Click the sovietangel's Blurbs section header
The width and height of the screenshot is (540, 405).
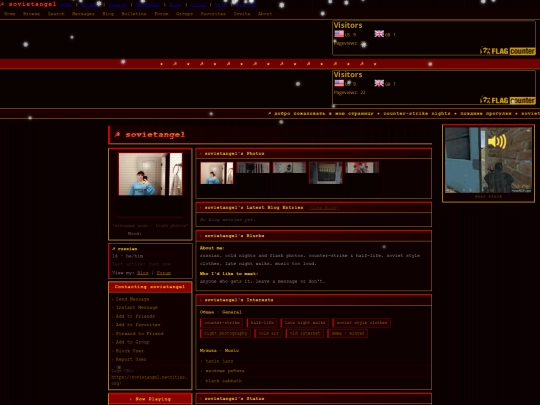coord(314,236)
